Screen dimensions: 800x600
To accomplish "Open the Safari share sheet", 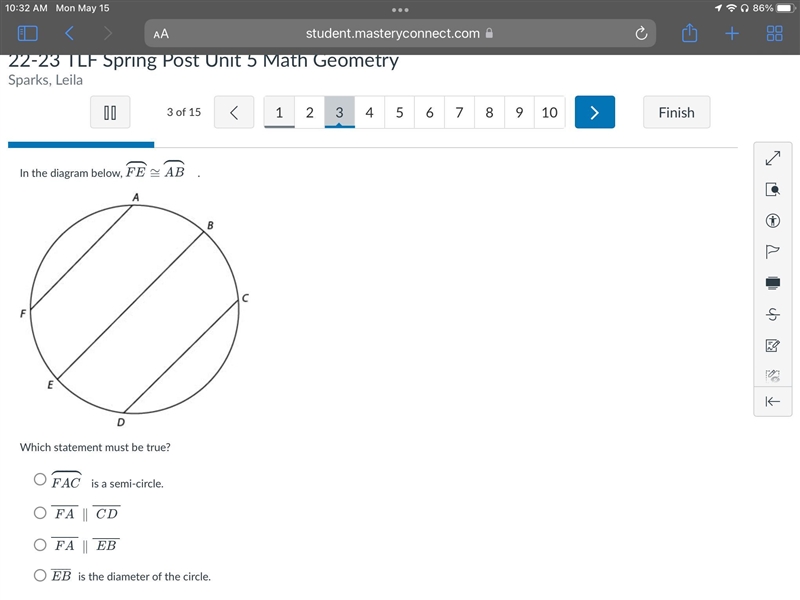I will tap(689, 33).
